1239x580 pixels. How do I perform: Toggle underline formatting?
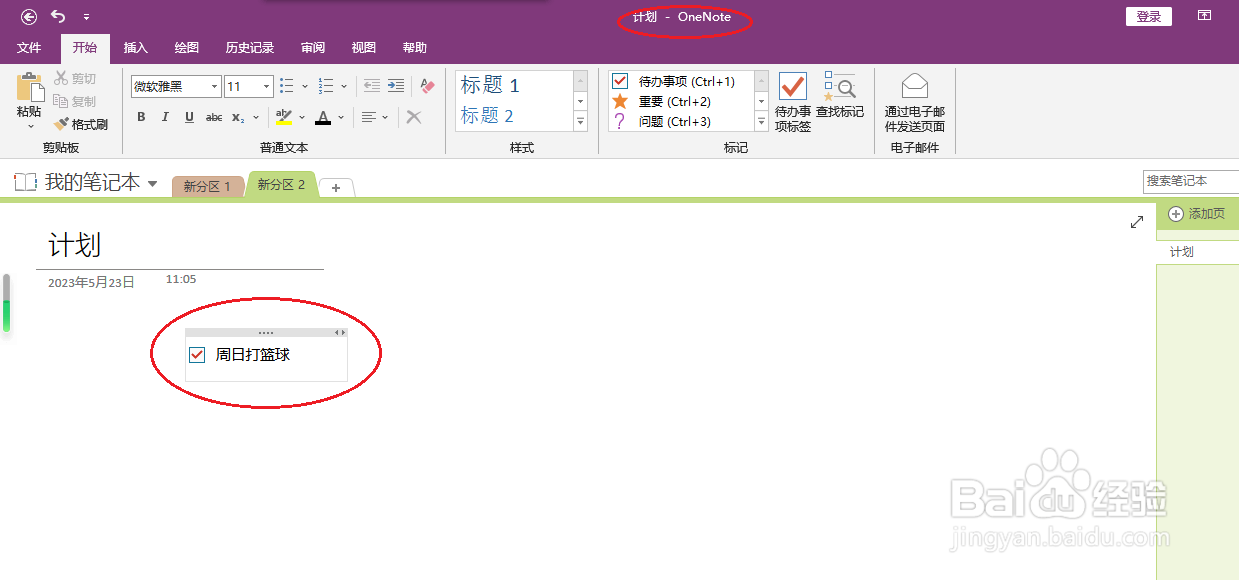point(189,117)
